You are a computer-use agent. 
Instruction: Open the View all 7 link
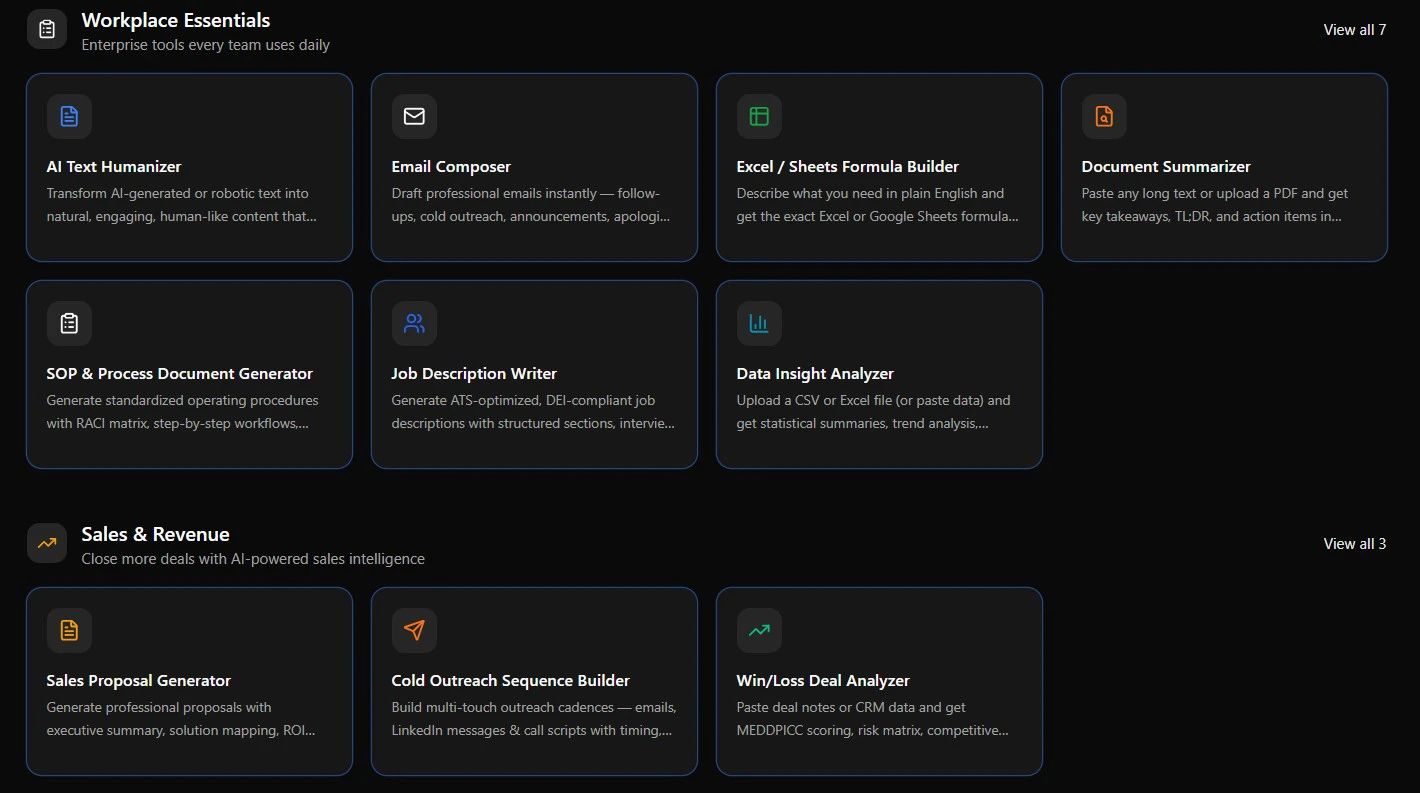point(1354,29)
